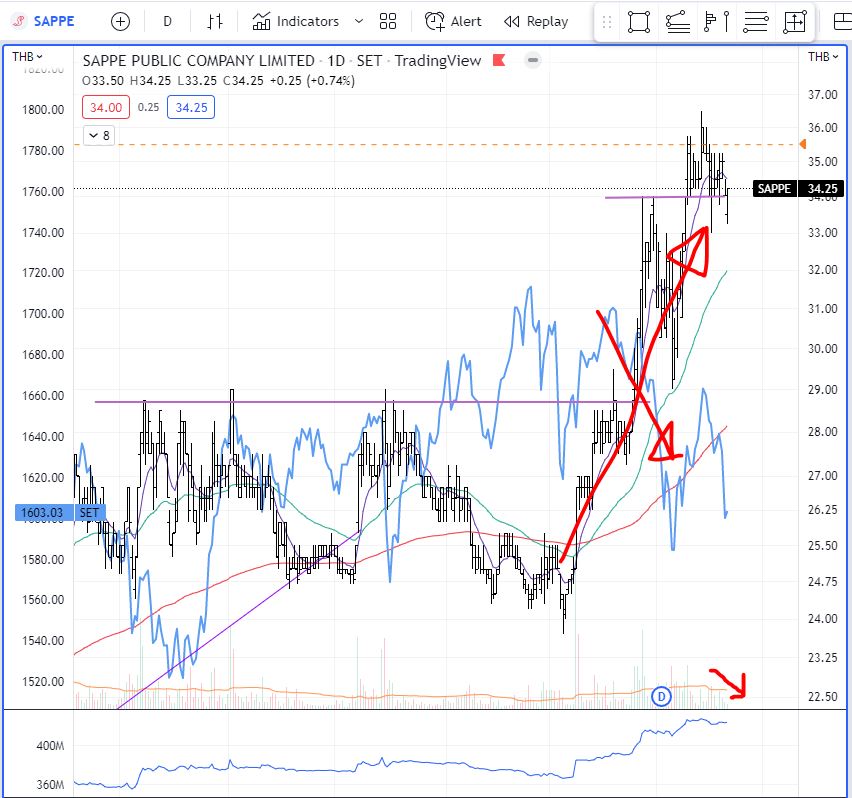
Task: Select the regression trend channel tool
Action: 678,22
